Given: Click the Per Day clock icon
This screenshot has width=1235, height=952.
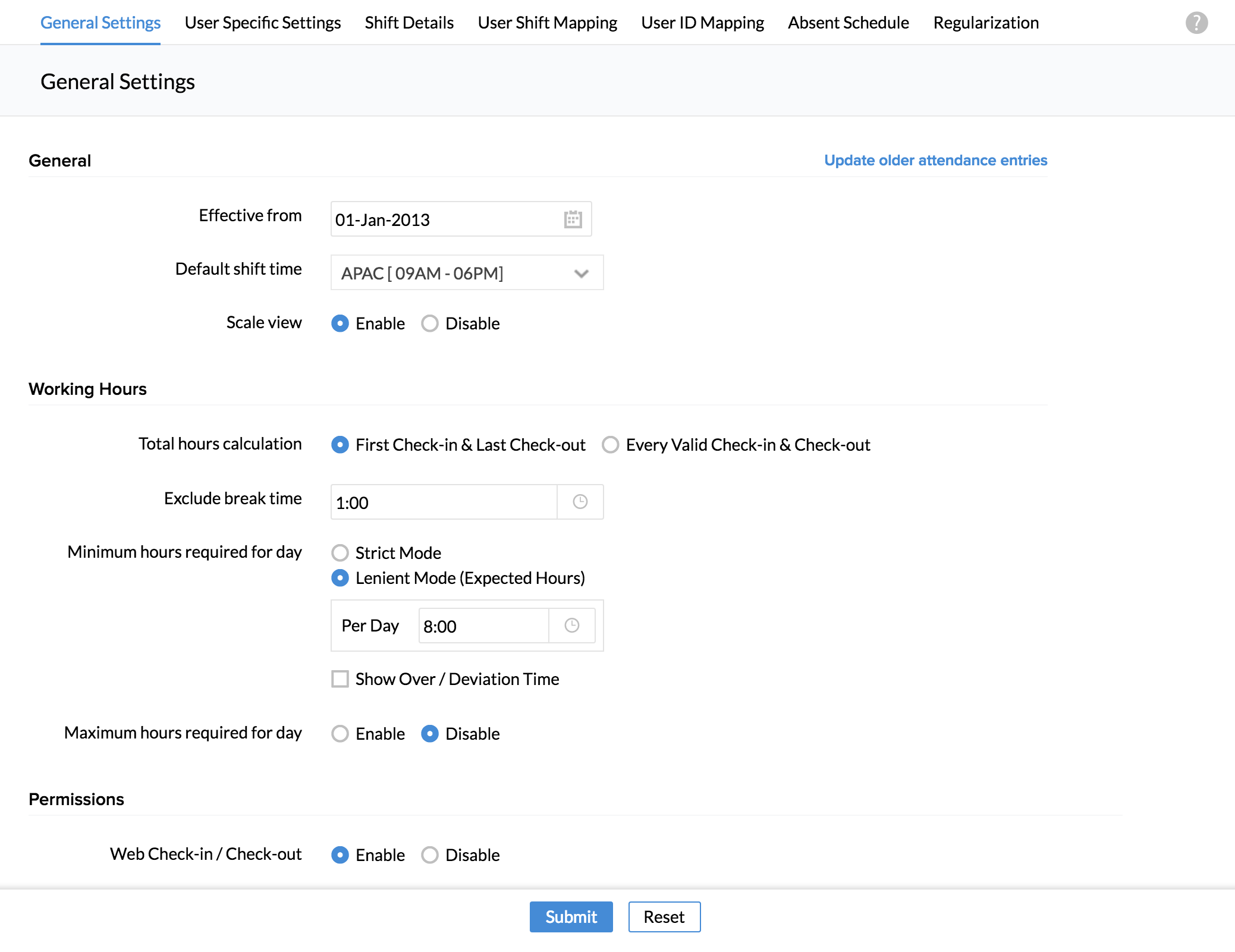Looking at the screenshot, I should tap(571, 626).
